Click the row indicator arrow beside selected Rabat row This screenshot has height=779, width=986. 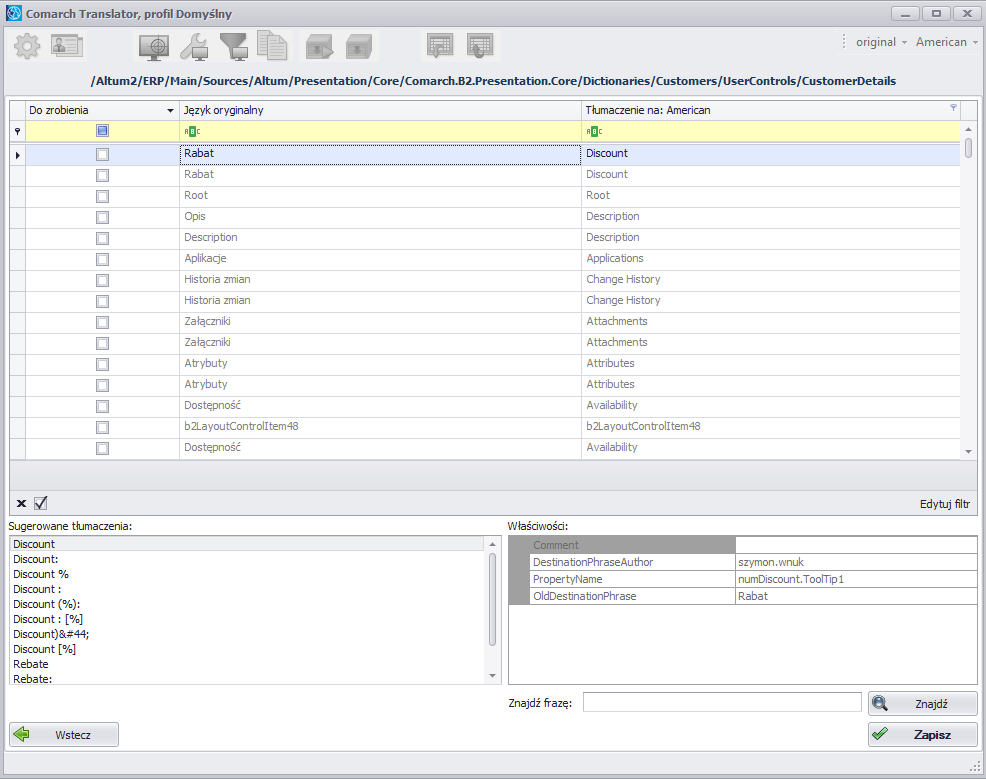coord(18,155)
